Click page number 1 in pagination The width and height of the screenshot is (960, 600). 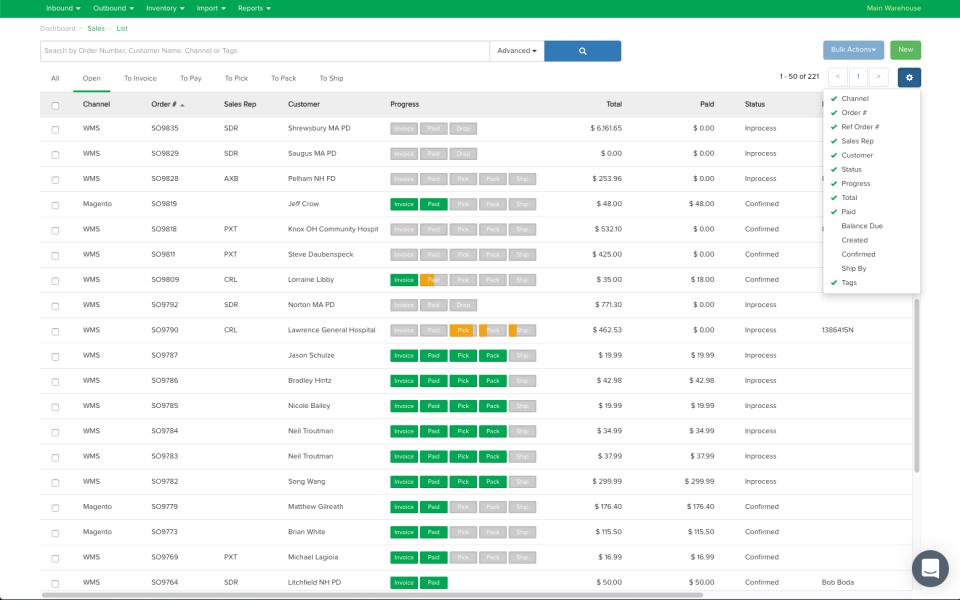click(858, 76)
